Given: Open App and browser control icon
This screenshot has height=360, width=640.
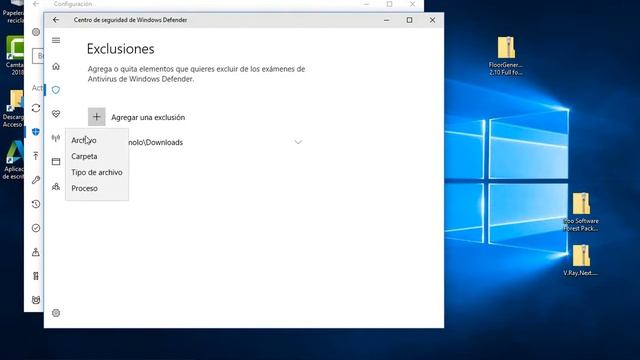Looking at the screenshot, I should (56, 162).
